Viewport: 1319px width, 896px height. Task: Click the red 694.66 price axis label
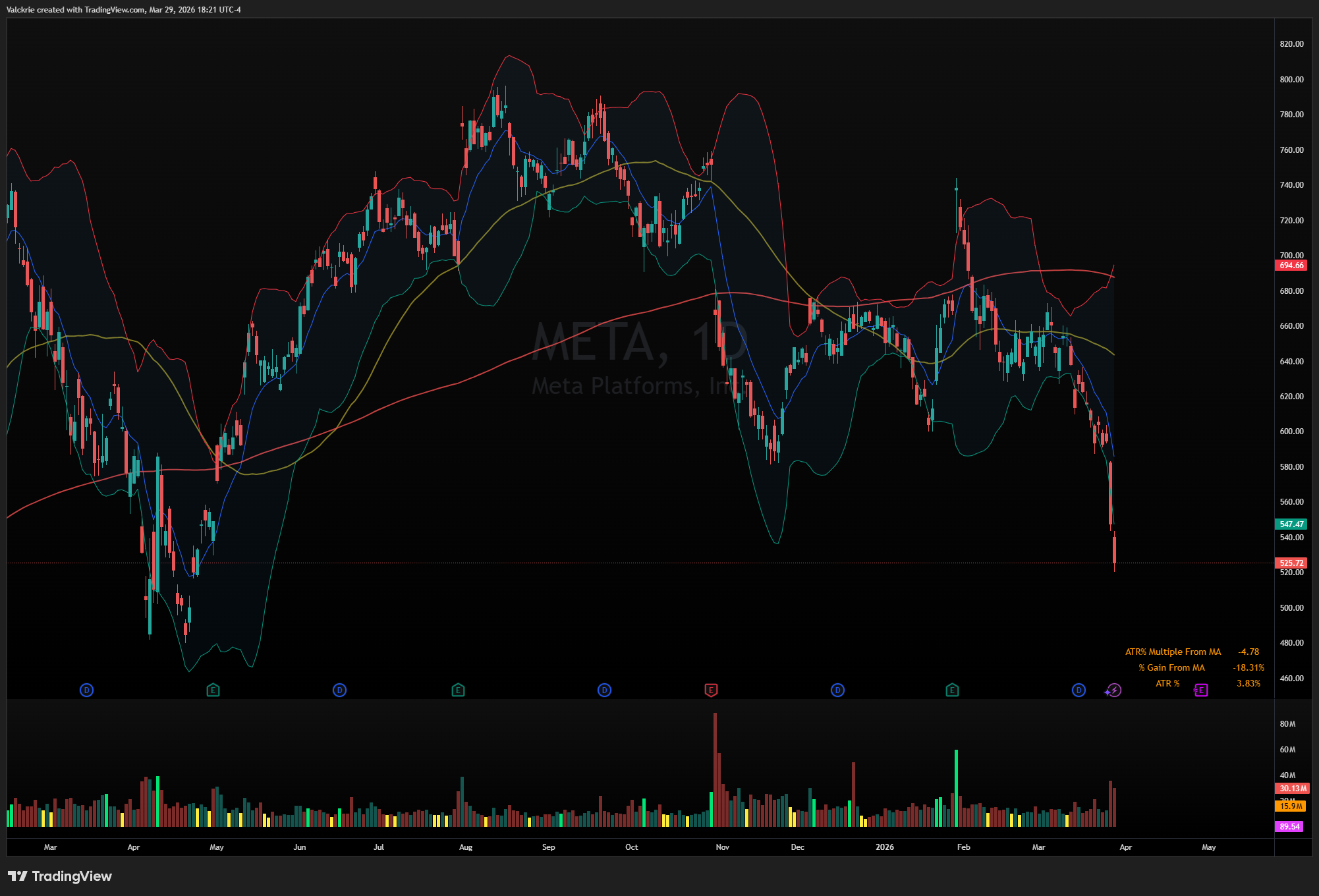click(x=1291, y=266)
